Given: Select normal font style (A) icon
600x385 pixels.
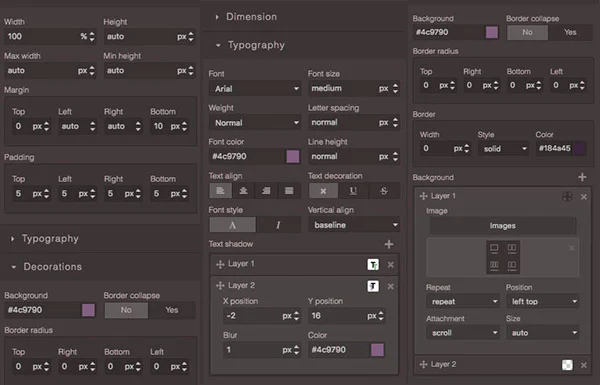Looking at the screenshot, I should click(x=232, y=225).
